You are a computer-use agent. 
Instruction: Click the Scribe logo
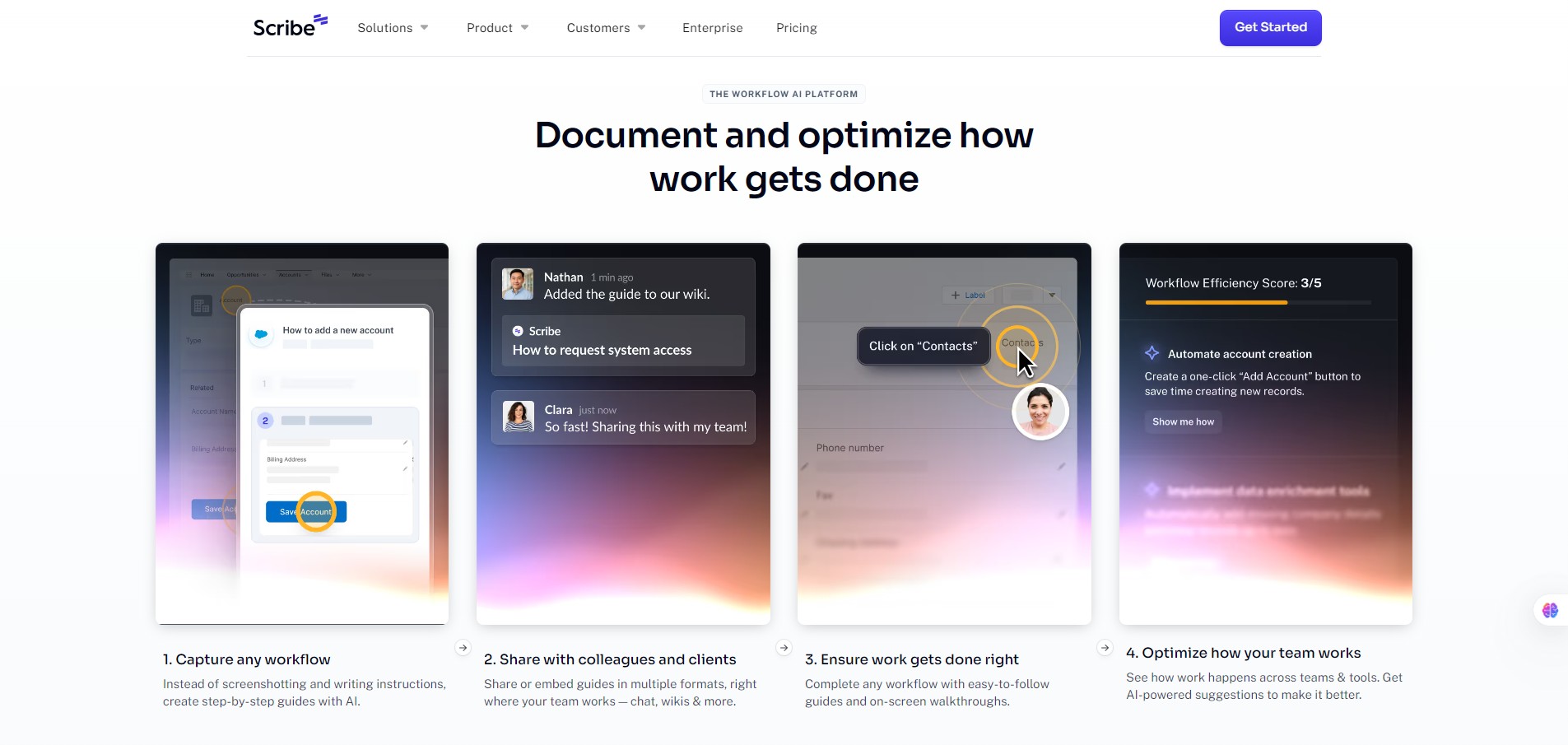[290, 26]
